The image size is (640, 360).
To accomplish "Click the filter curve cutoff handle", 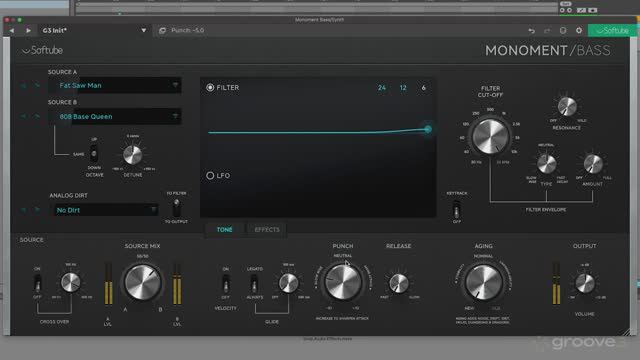I will click(428, 129).
